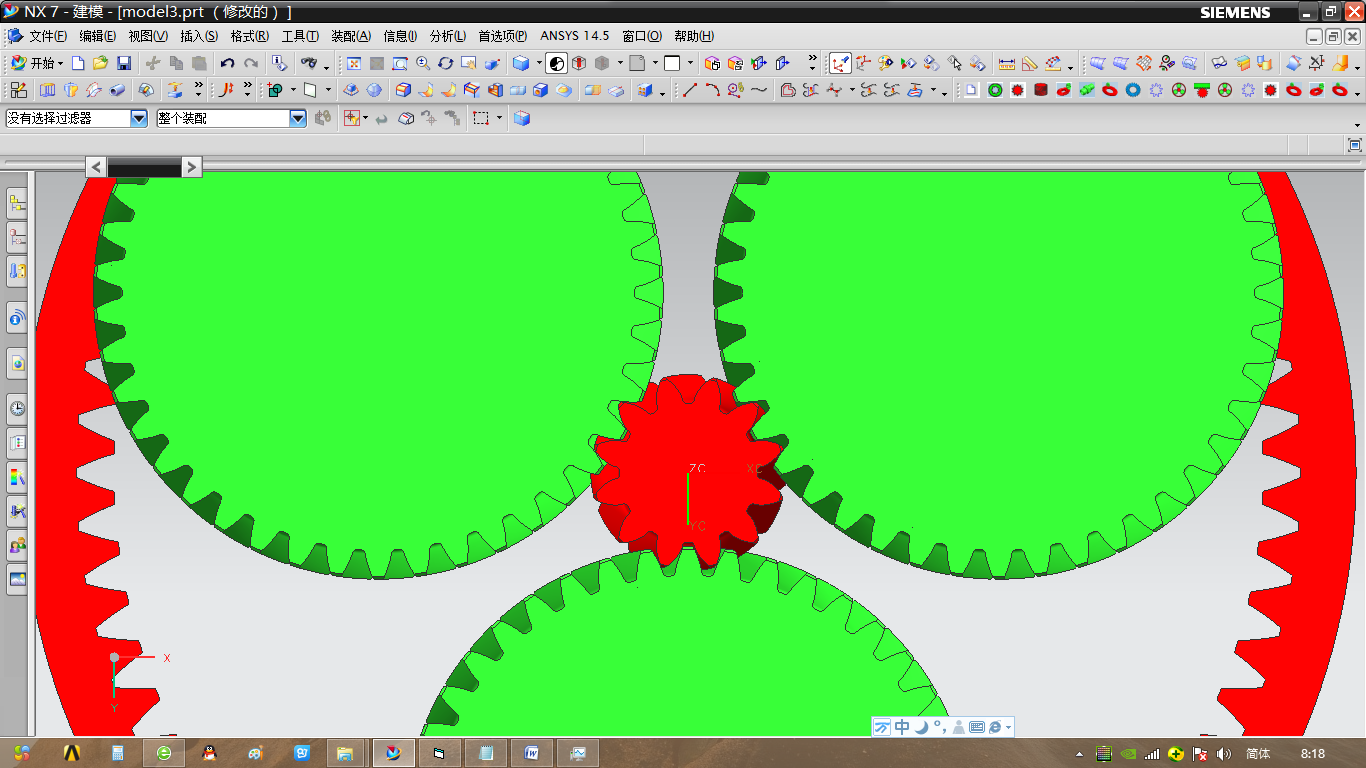The height and width of the screenshot is (768, 1366).
Task: Click the New file icon
Action: pos(78,63)
